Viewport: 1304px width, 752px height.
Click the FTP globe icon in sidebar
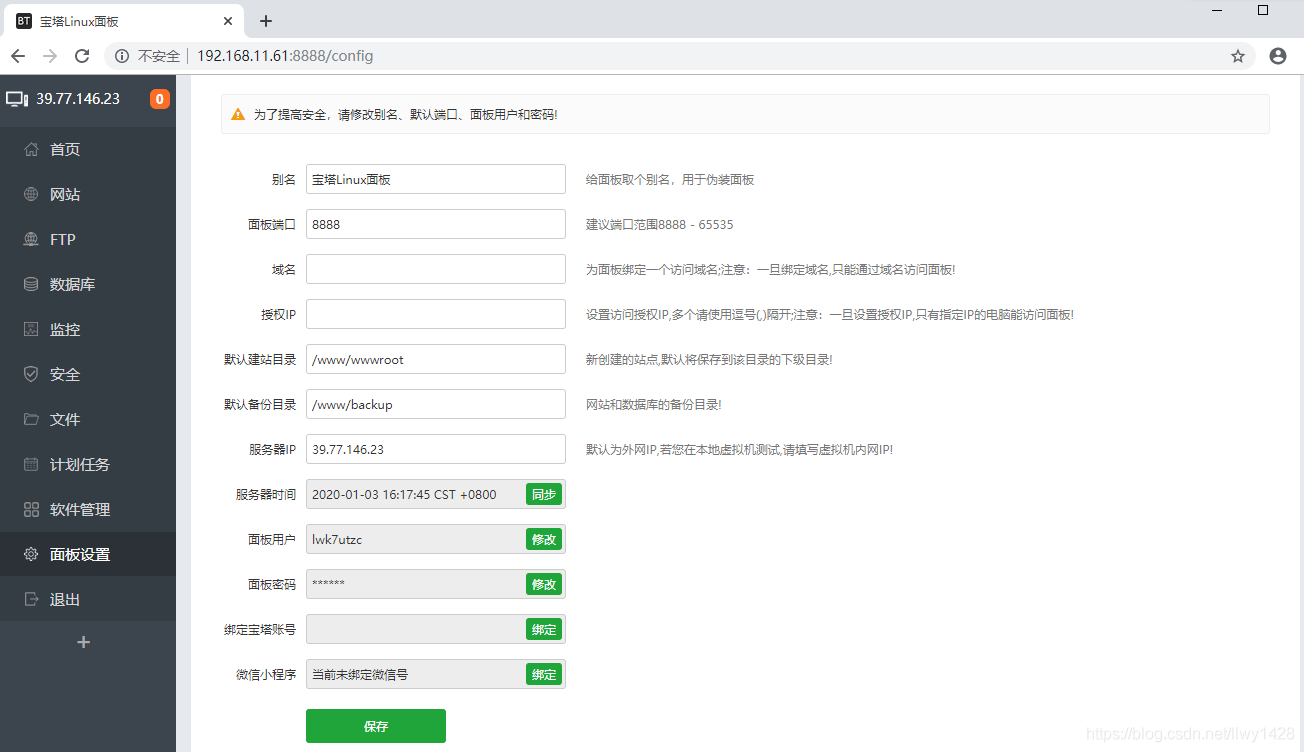(x=31, y=239)
